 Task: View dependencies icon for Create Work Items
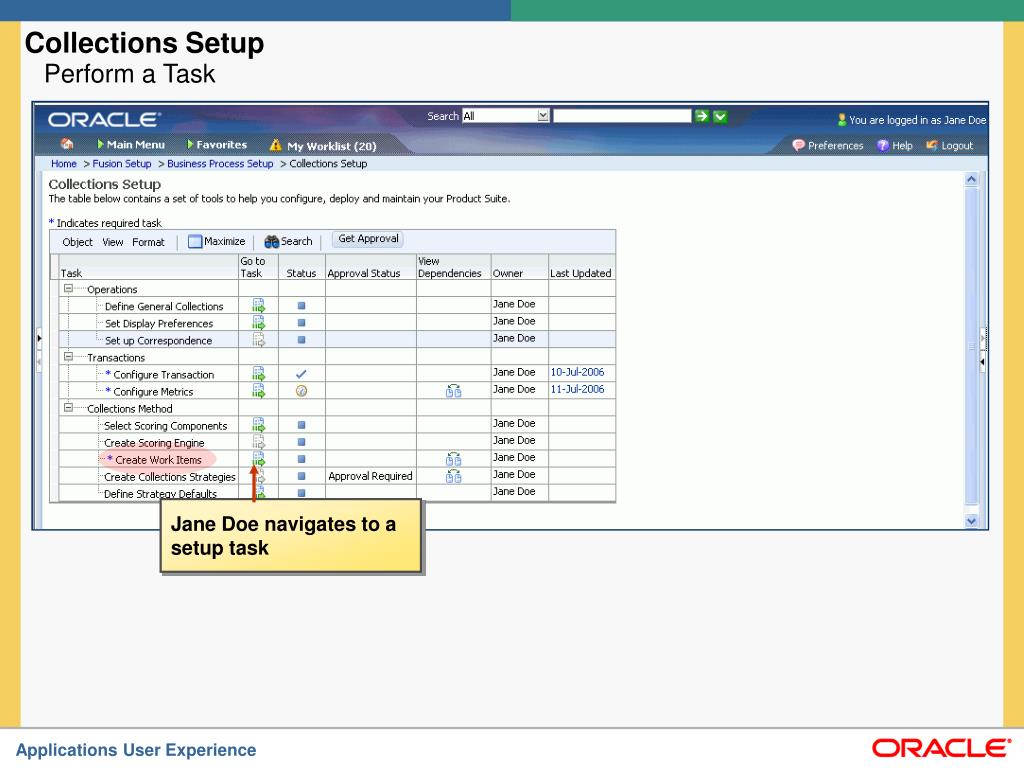pos(453,458)
